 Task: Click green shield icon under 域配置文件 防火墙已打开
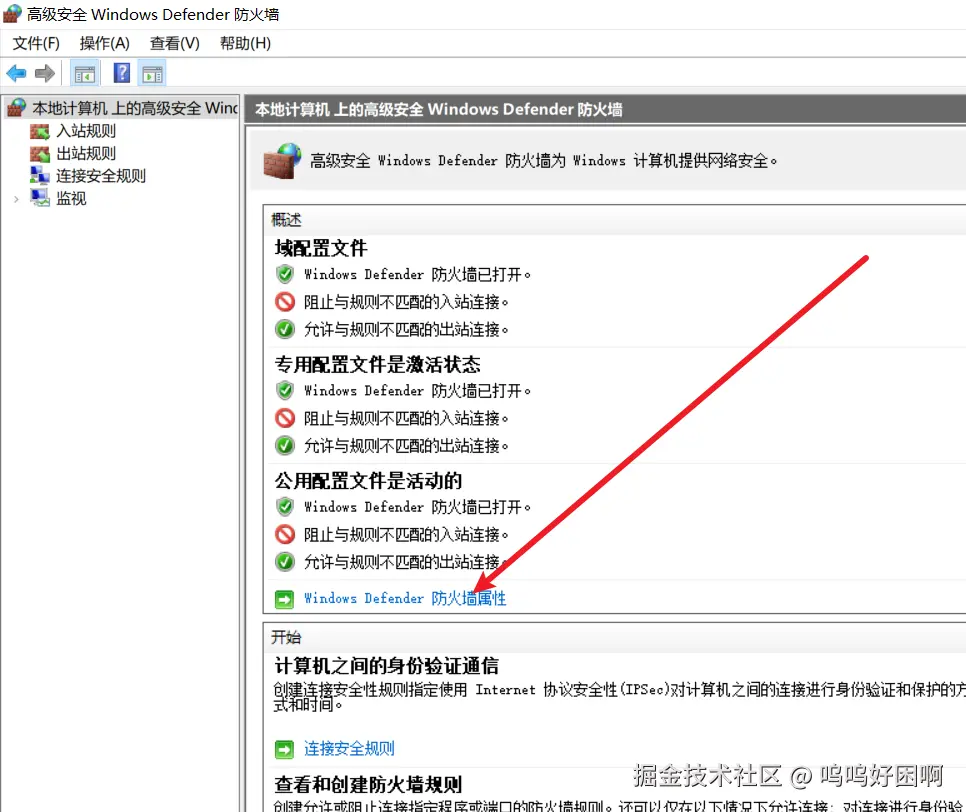click(285, 274)
